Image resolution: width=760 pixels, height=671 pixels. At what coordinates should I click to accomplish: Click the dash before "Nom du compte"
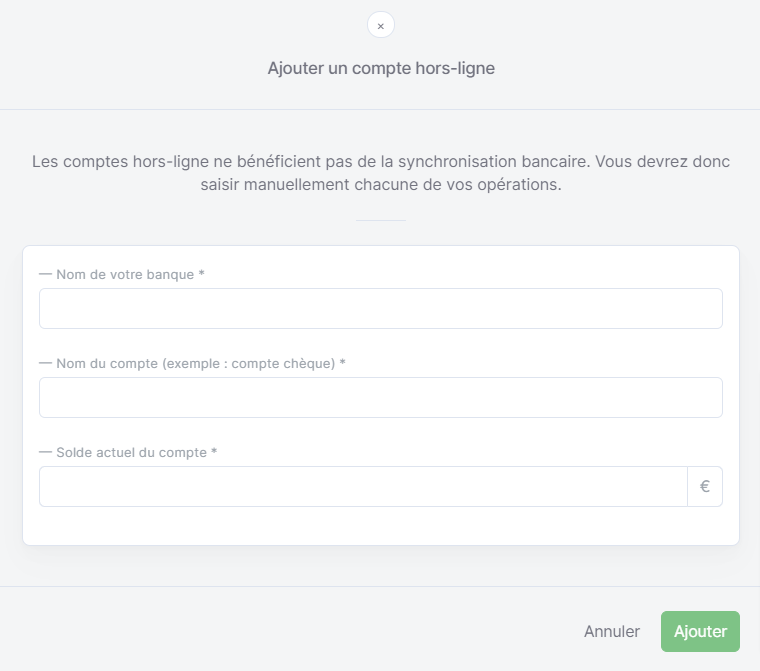pos(45,363)
